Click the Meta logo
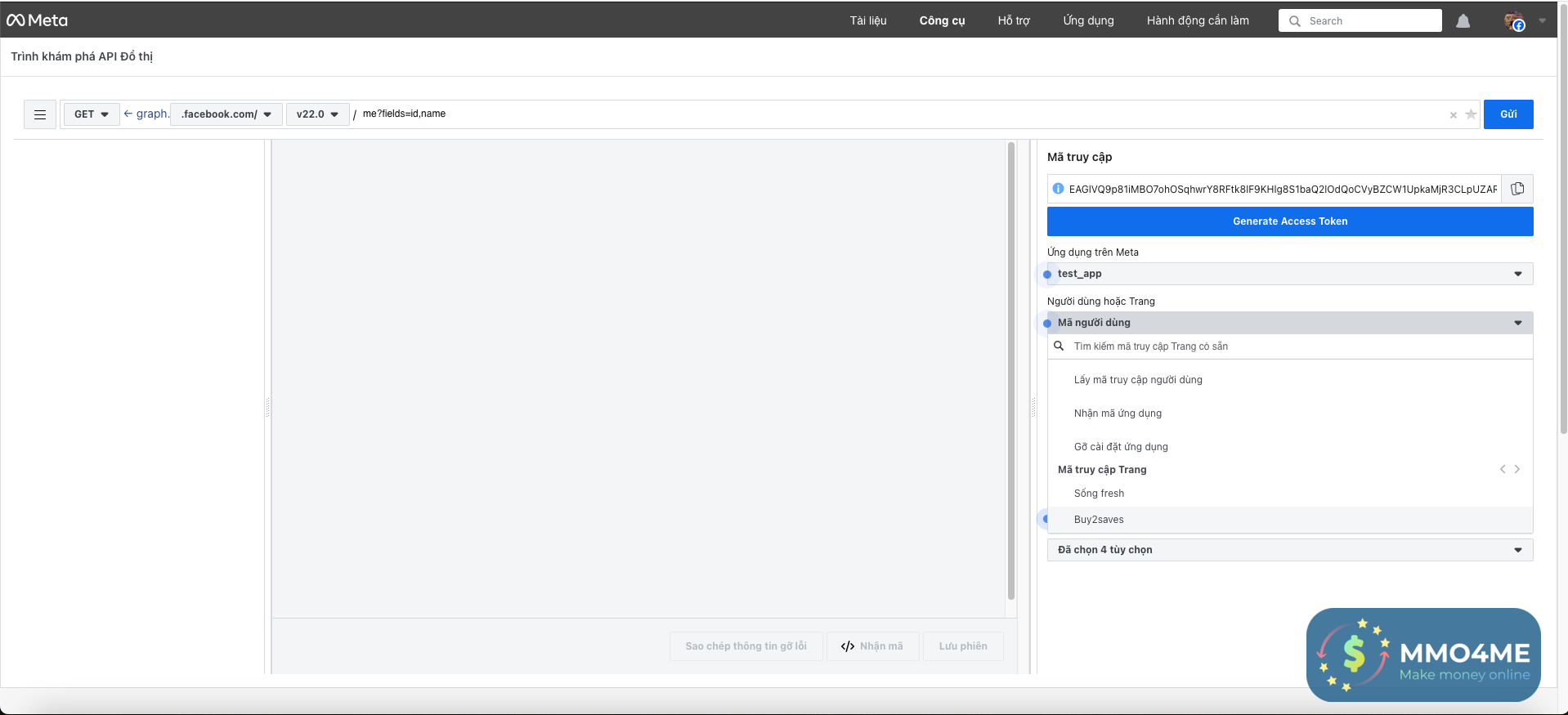This screenshot has width=1568, height=715. point(37,20)
